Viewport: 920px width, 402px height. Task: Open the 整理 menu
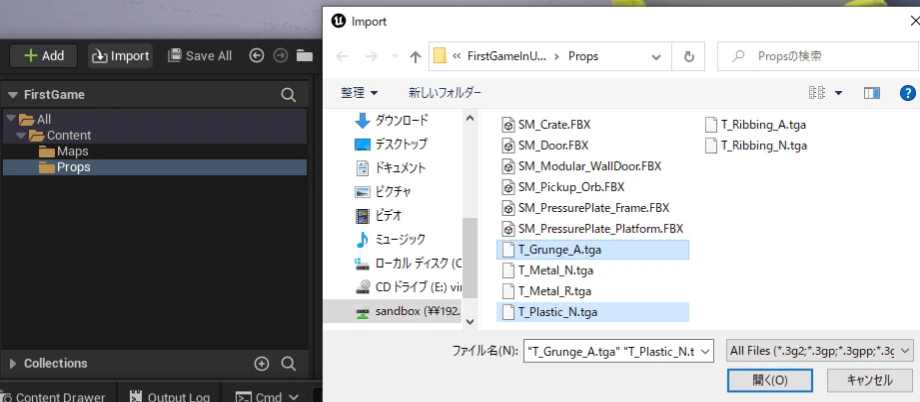coord(359,93)
